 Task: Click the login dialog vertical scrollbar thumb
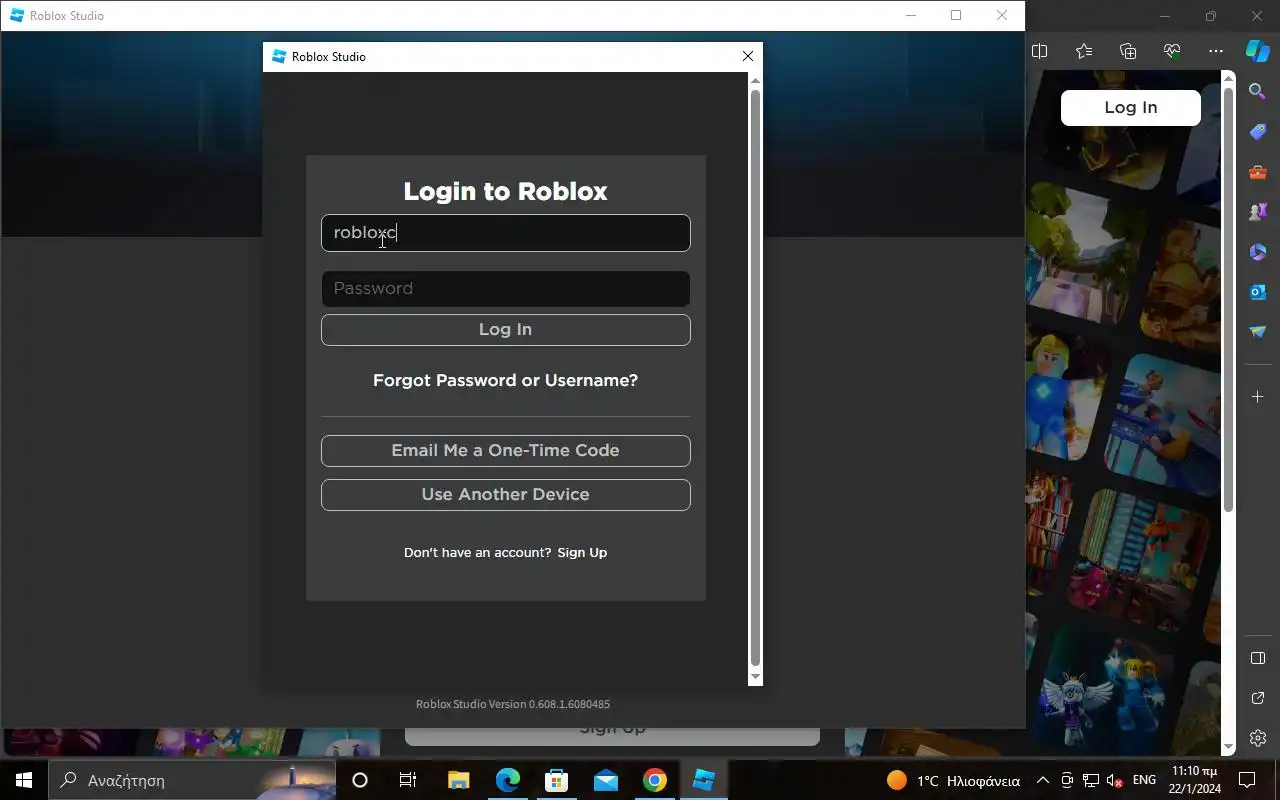click(755, 379)
